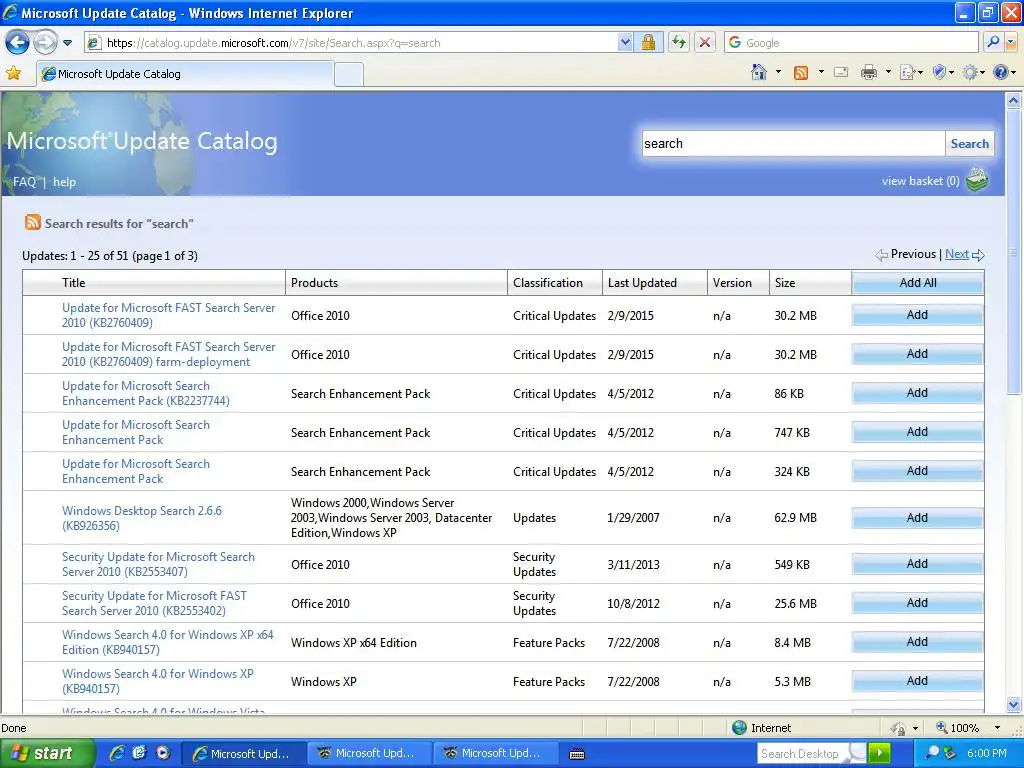Click the privacy report icon in status bar

tap(898, 728)
